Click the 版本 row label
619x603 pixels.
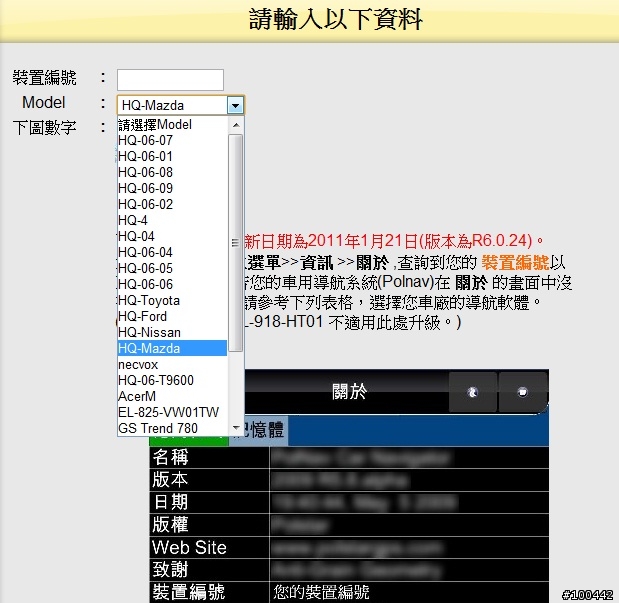171,479
